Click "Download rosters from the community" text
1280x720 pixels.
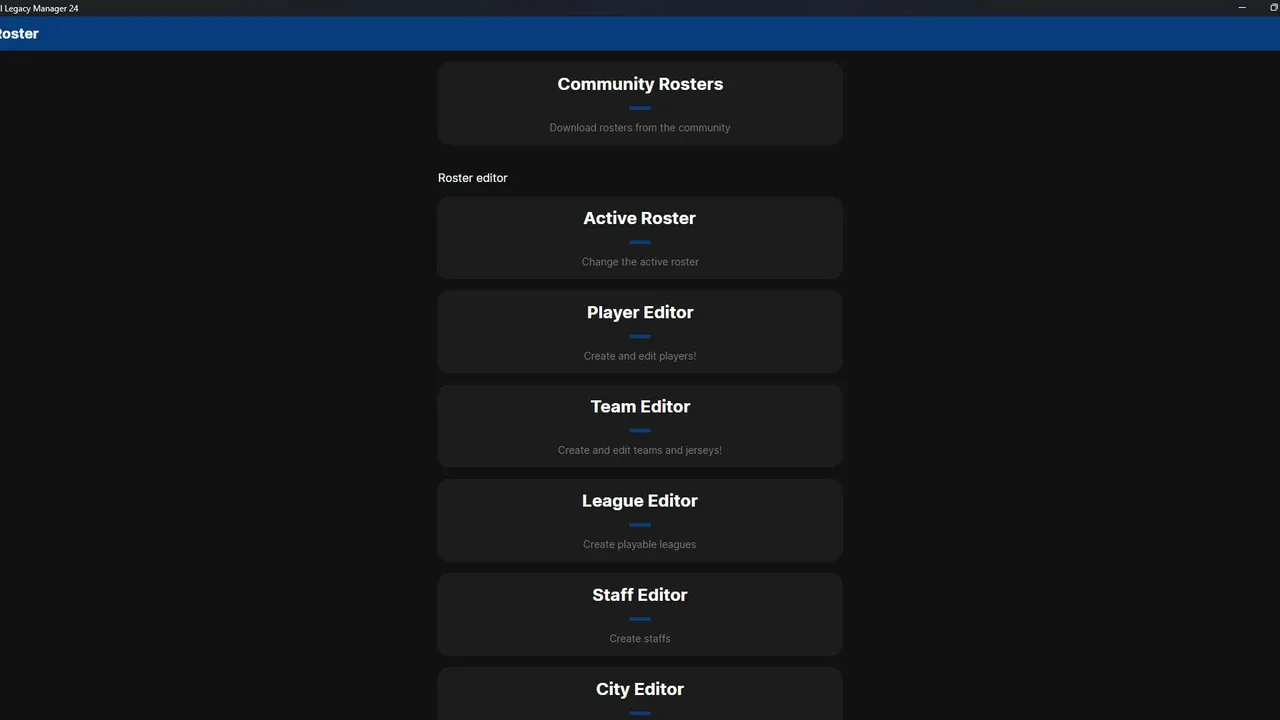[640, 128]
